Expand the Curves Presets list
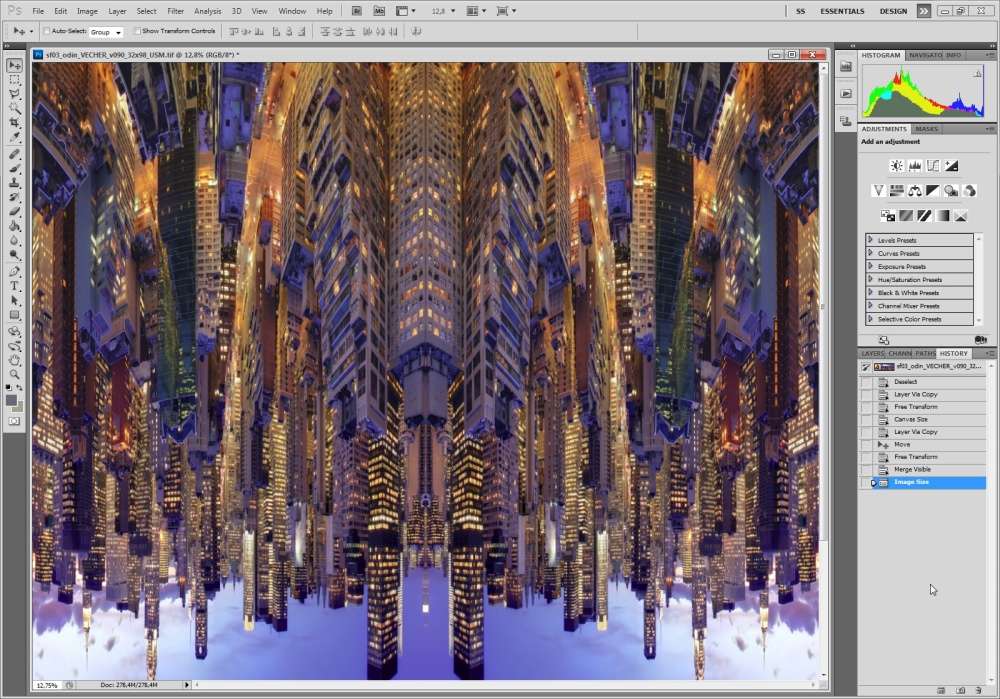The image size is (1000, 699). (x=870, y=253)
